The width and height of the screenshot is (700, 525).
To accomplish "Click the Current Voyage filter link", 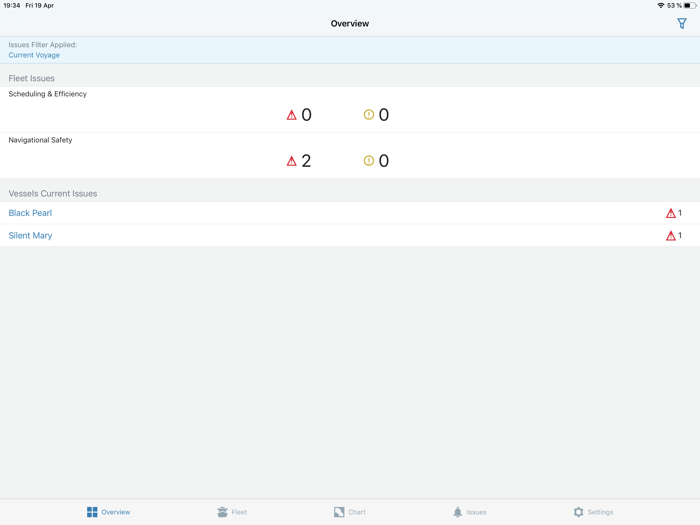I will pyautogui.click(x=34, y=55).
